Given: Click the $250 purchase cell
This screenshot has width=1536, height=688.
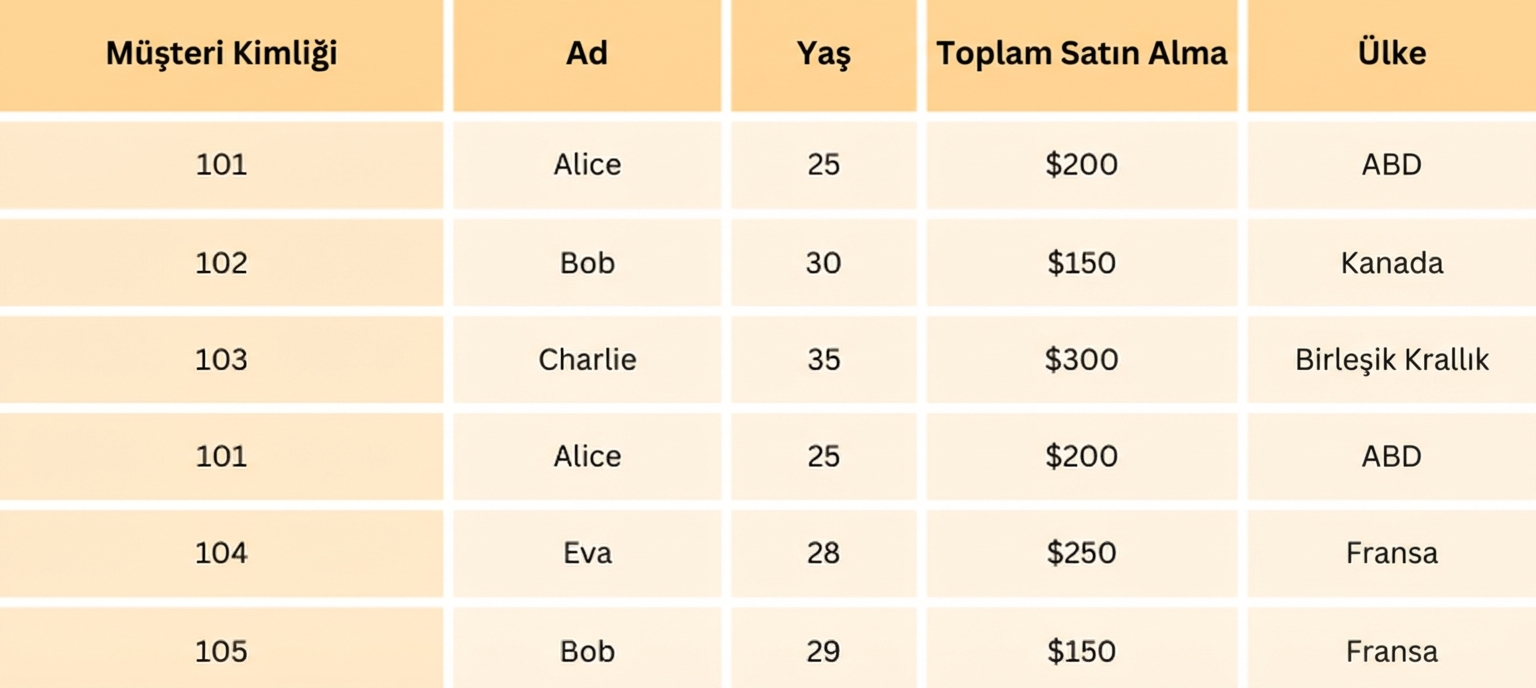Looking at the screenshot, I should click(x=1081, y=553).
